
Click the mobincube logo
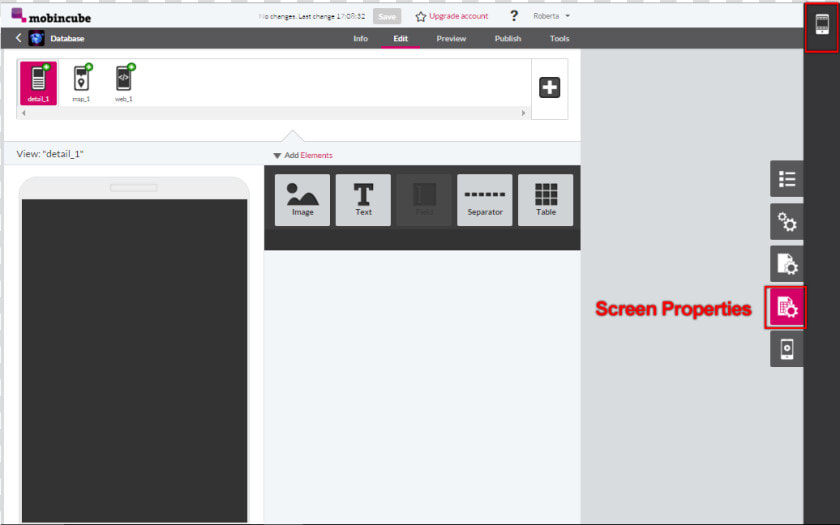(x=51, y=16)
